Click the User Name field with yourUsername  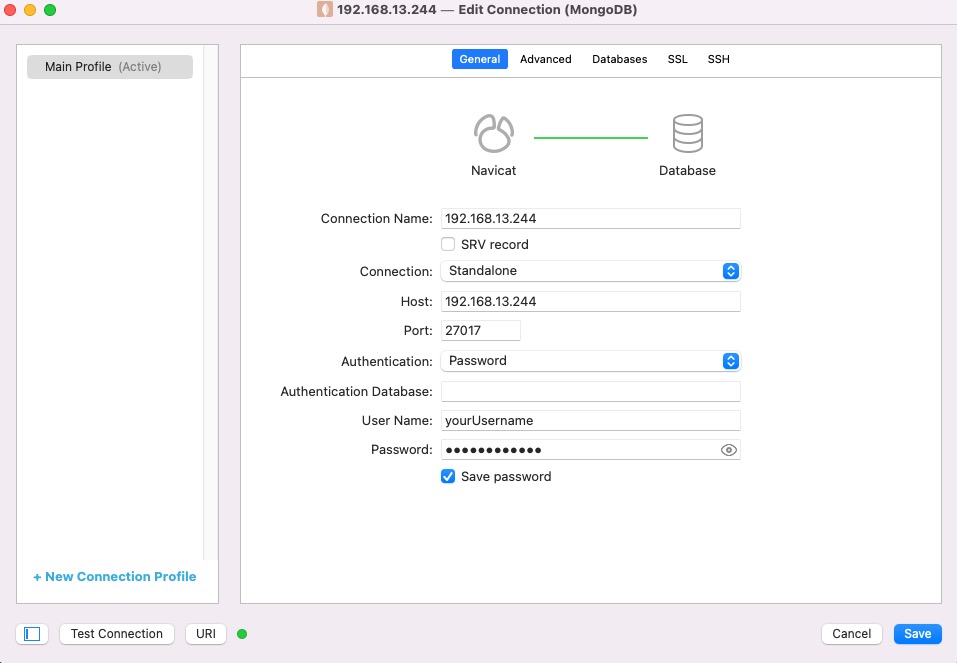pyautogui.click(x=590, y=421)
